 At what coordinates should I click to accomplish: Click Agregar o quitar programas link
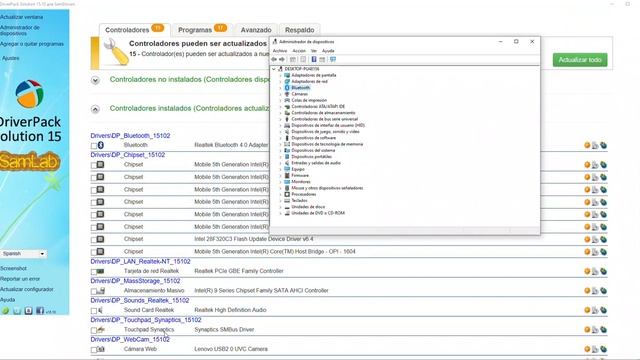click(32, 44)
